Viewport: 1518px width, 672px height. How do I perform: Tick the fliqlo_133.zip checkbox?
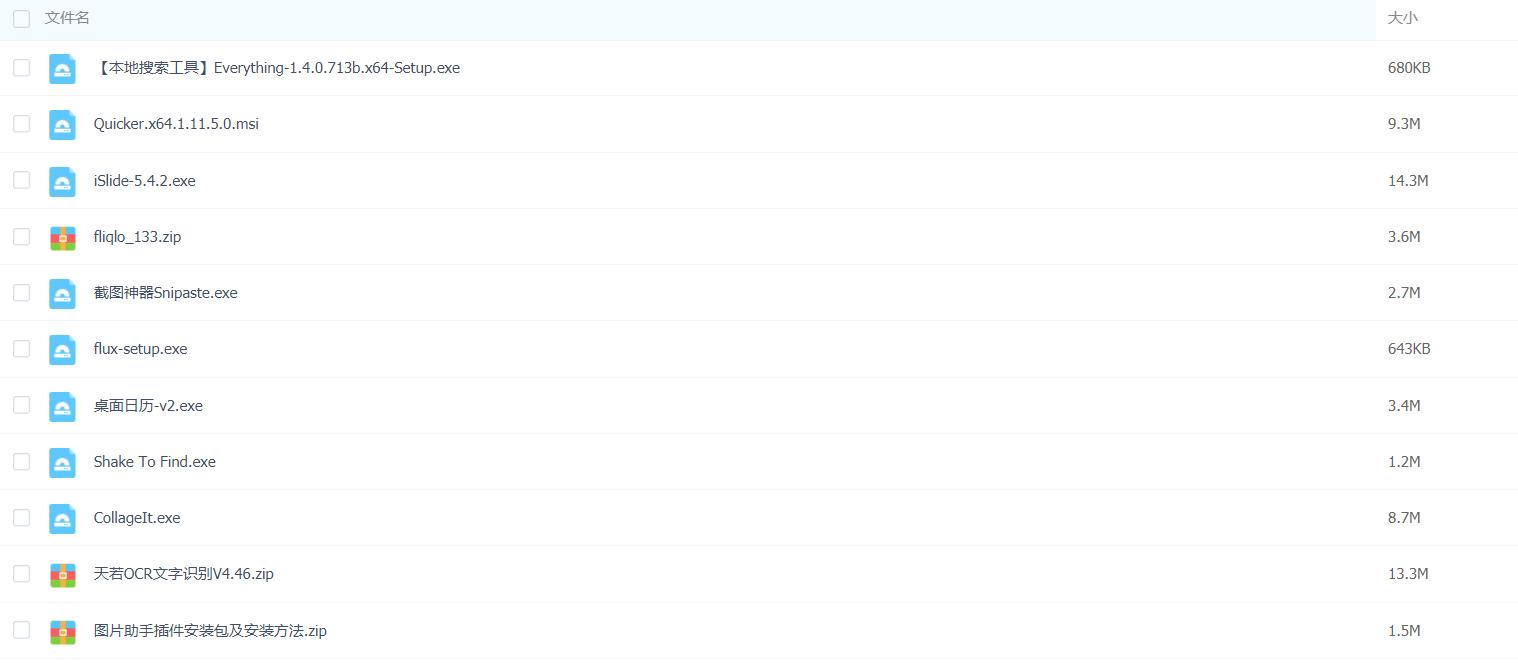click(21, 236)
